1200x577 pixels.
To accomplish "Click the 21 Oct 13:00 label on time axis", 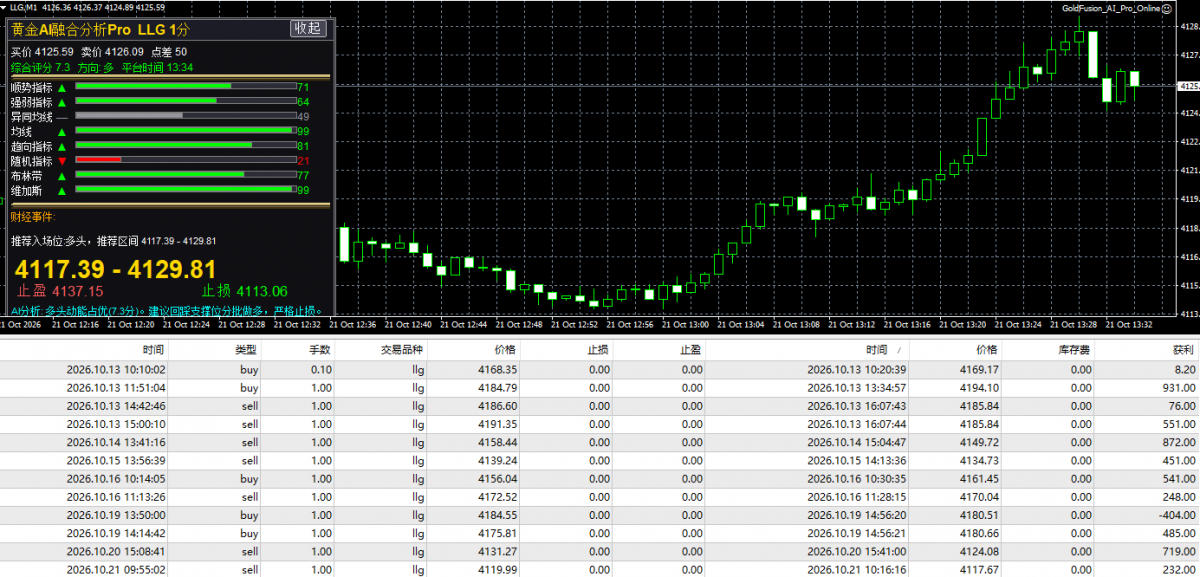I will click(x=685, y=324).
